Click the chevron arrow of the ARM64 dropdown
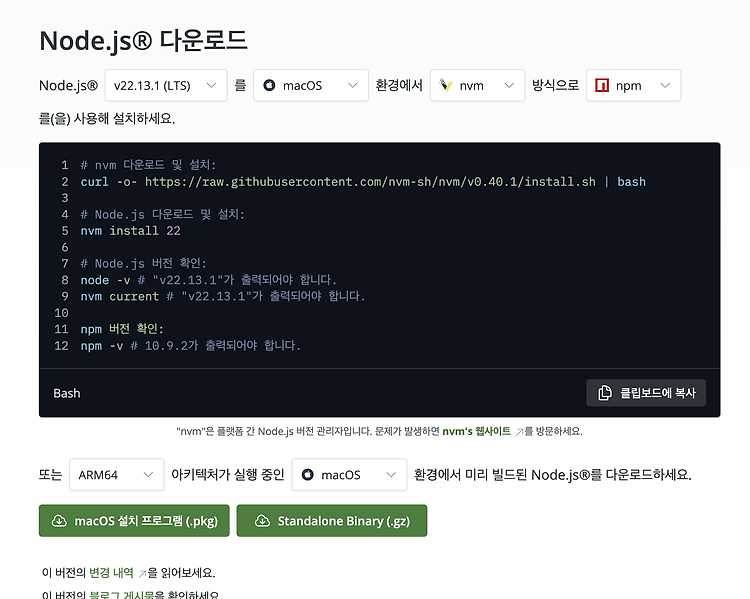Image resolution: width=750 pixels, height=599 pixels. 148,475
